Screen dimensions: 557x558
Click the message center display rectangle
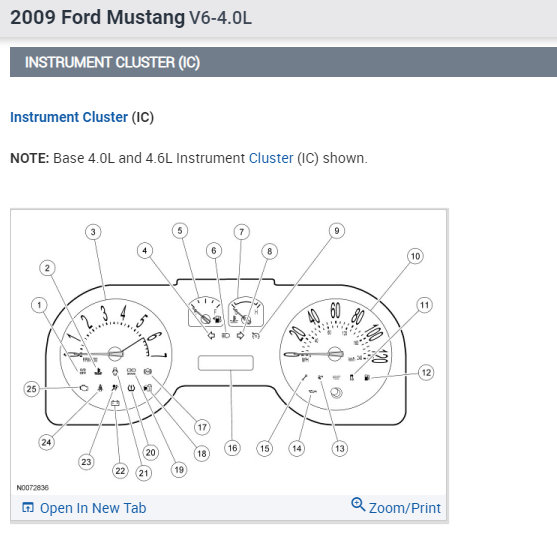click(x=226, y=363)
